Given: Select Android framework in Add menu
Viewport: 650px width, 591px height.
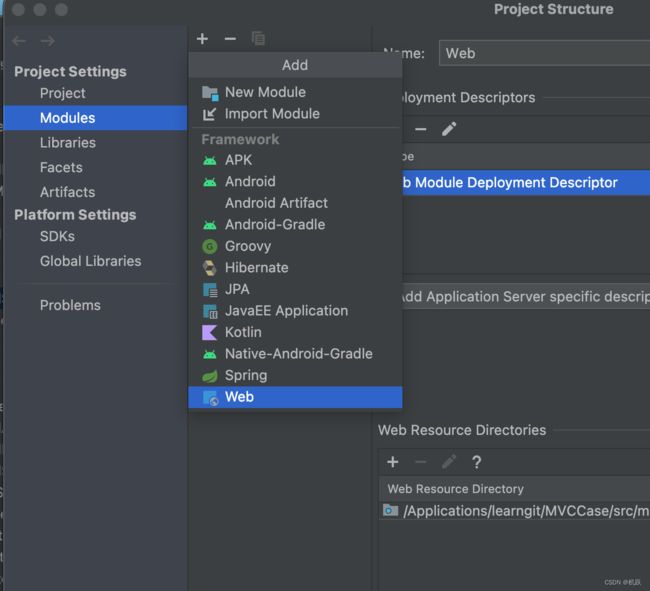Looking at the screenshot, I should coord(295,182).
